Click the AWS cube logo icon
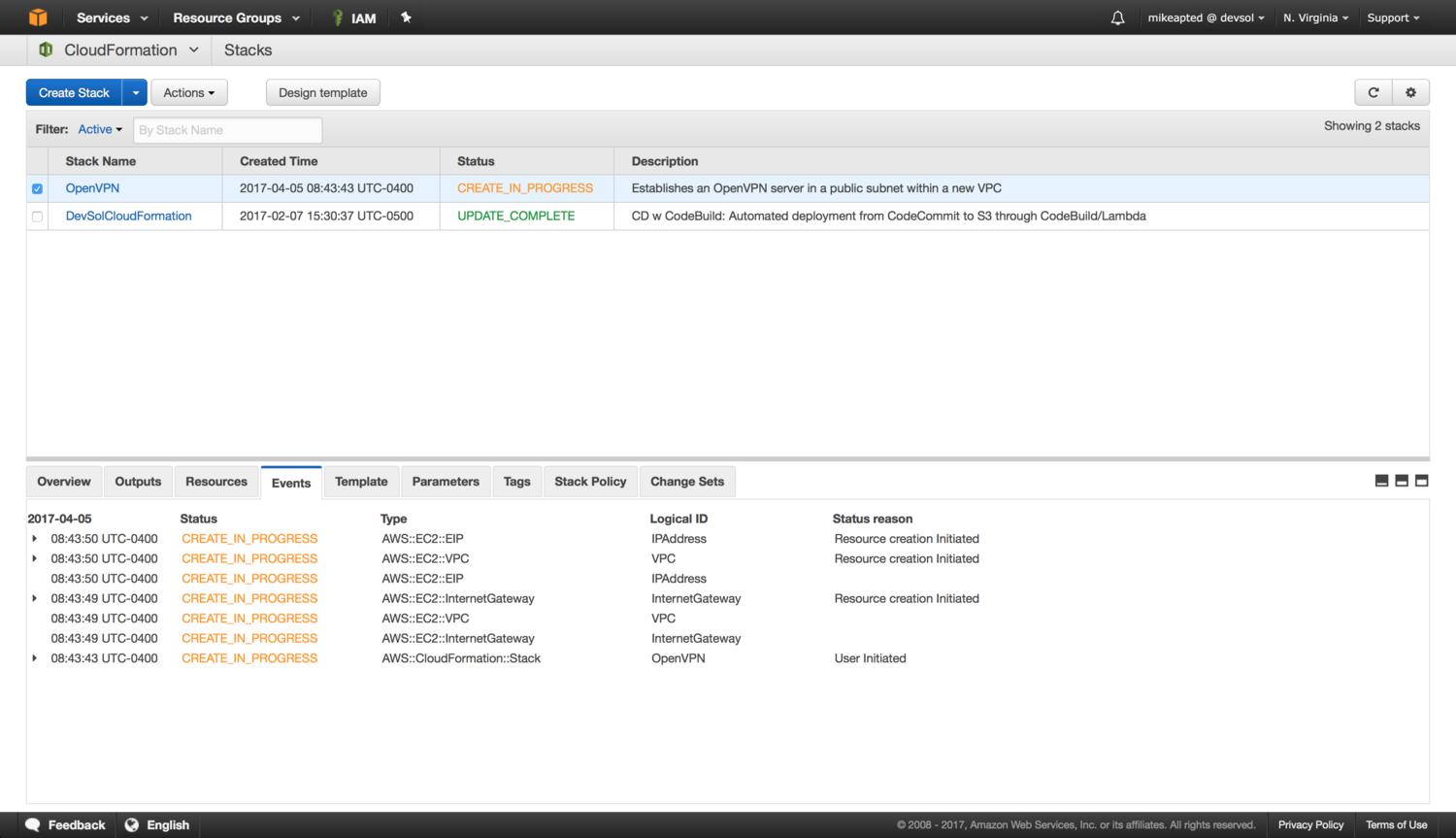The height and width of the screenshot is (838, 1456). [x=38, y=17]
